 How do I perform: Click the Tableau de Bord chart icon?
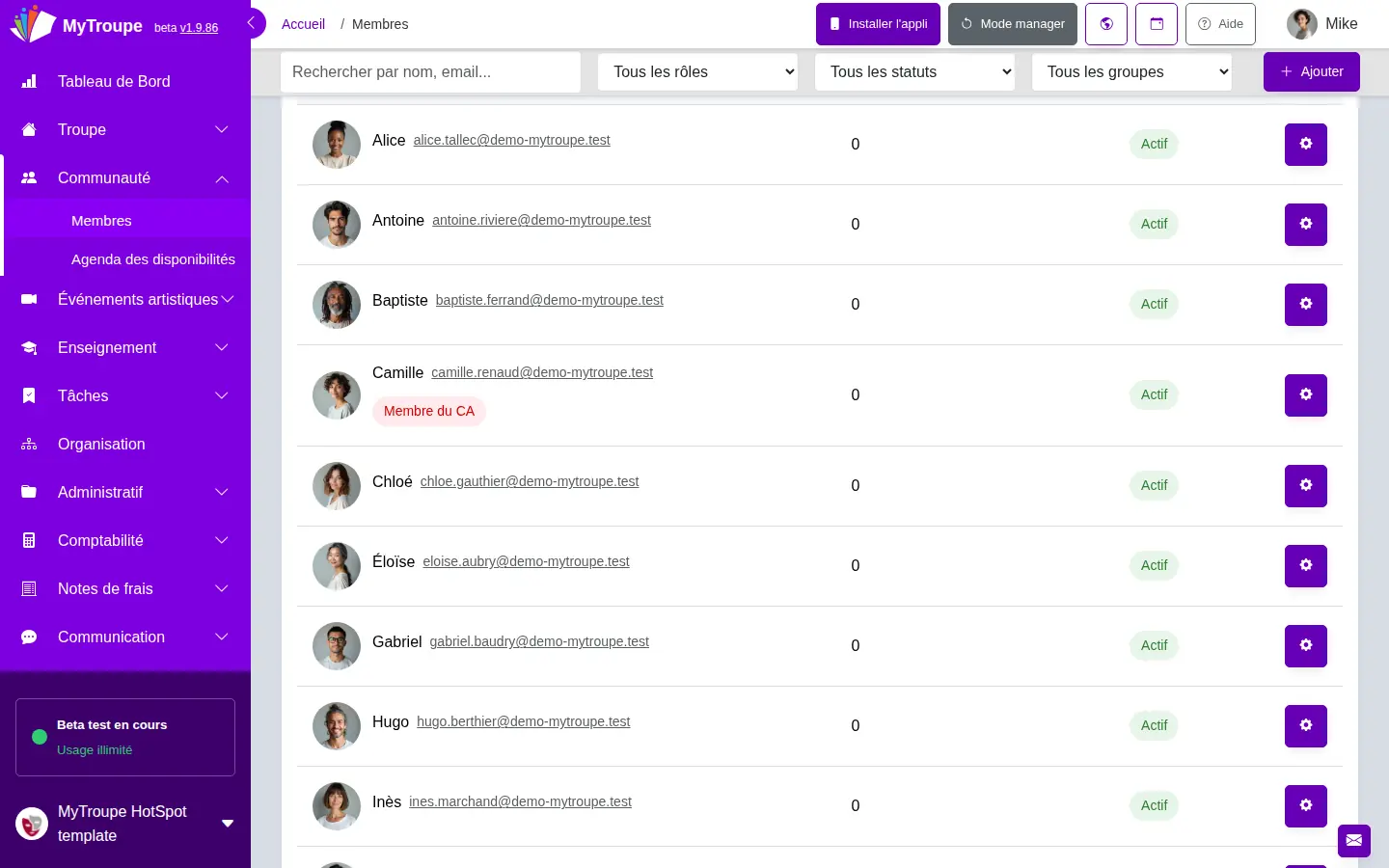pos(29,82)
